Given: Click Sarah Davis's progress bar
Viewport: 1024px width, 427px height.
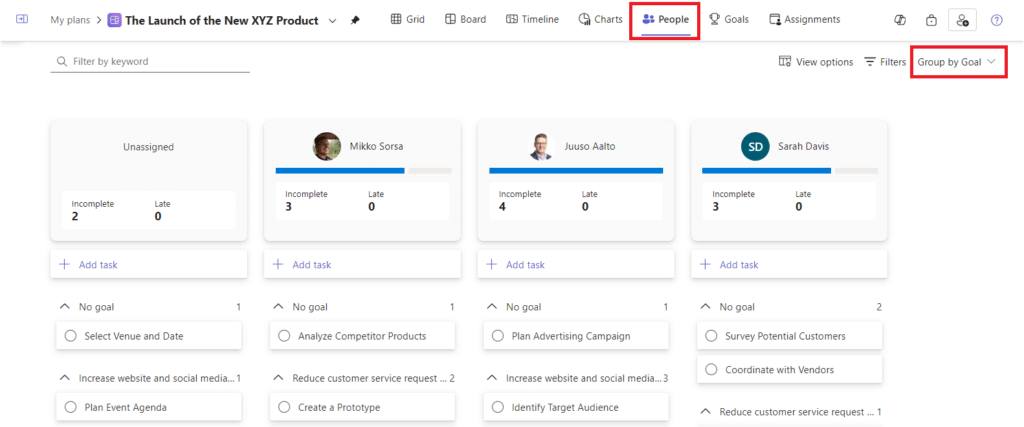Looking at the screenshot, I should (790, 170).
